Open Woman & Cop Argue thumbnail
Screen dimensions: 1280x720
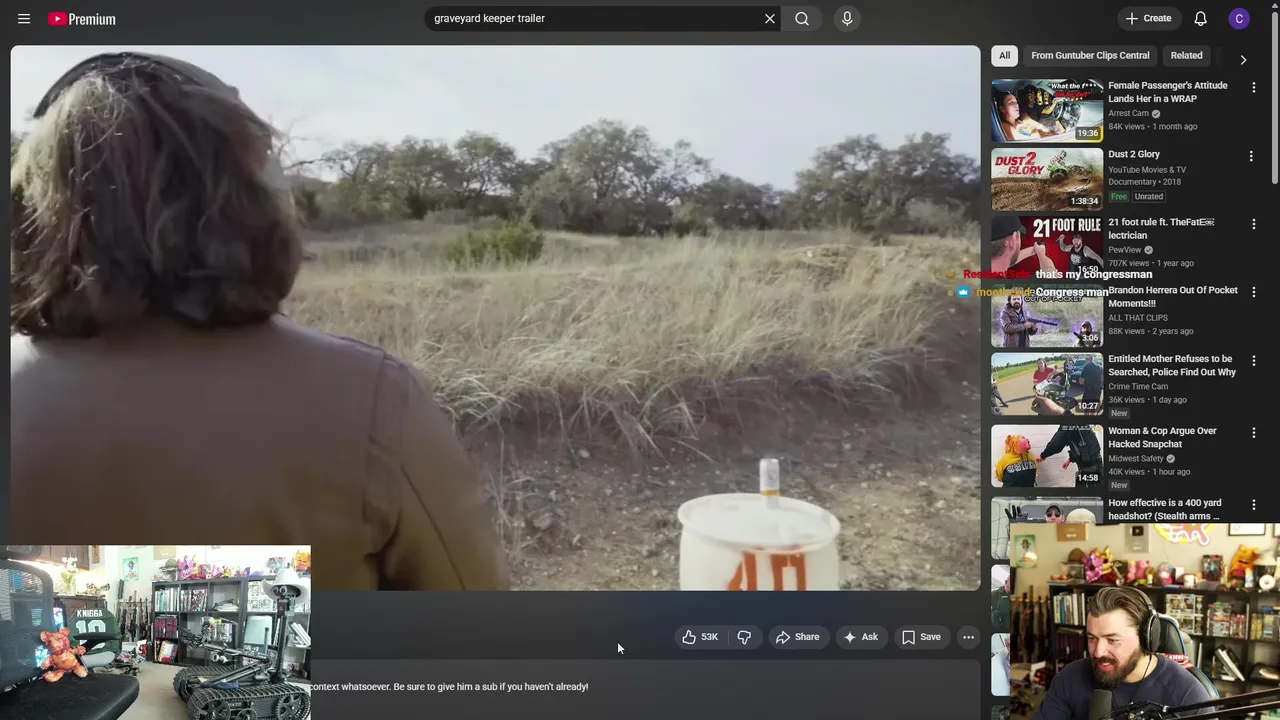(x=1047, y=455)
